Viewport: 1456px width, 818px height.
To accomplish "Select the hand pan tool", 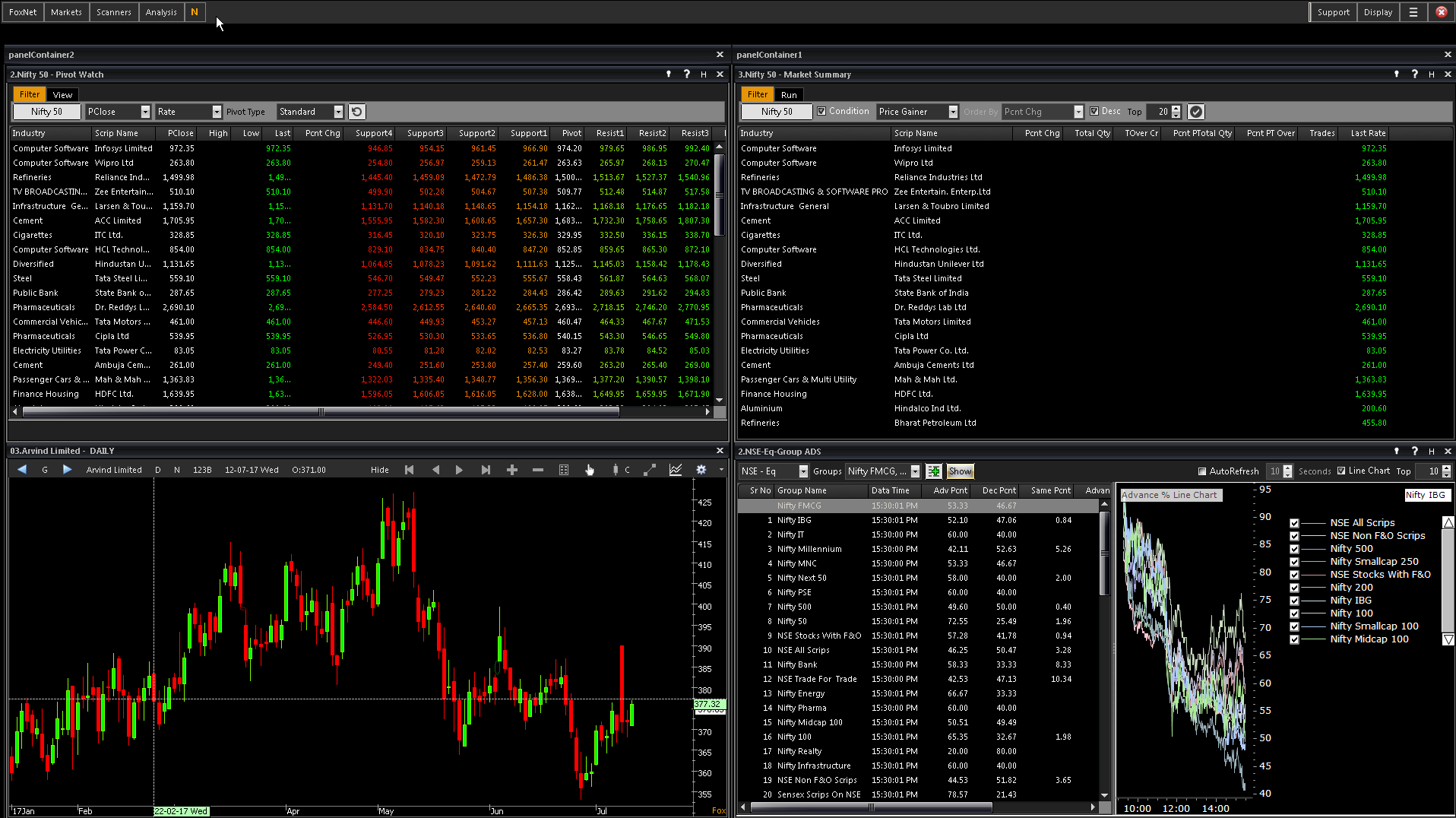I will (x=590, y=470).
